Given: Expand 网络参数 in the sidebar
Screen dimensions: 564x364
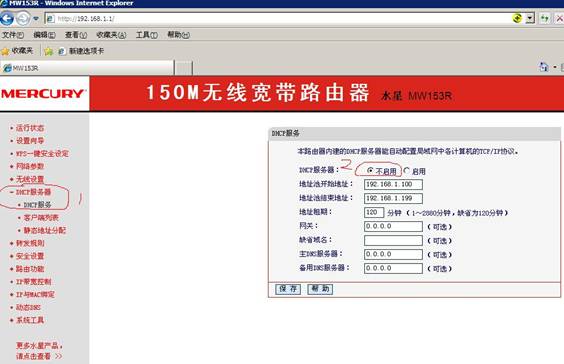Looking at the screenshot, I should 30,166.
